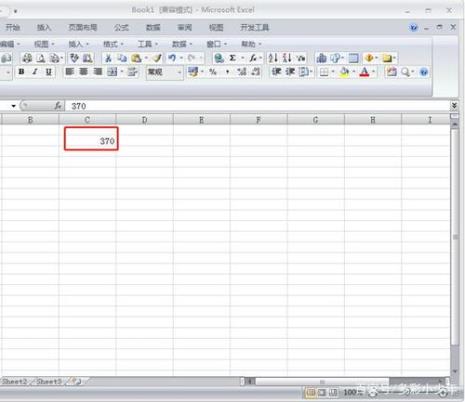
Task: Switch to Page Layout view in the status bar
Action: [x=322, y=392]
